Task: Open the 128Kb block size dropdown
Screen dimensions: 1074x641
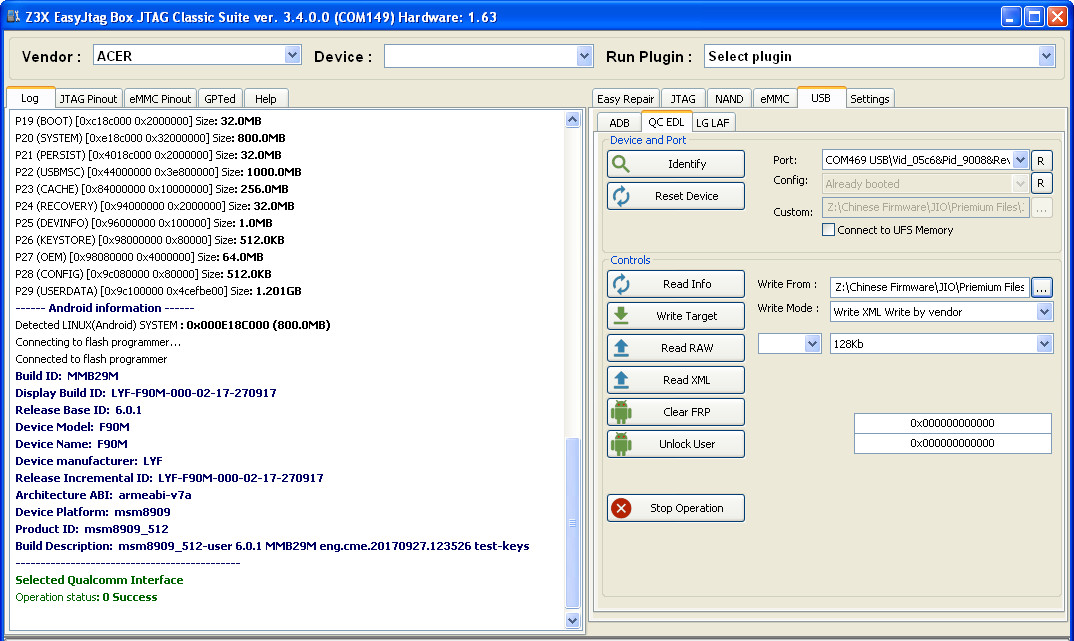Action: (x=1044, y=344)
